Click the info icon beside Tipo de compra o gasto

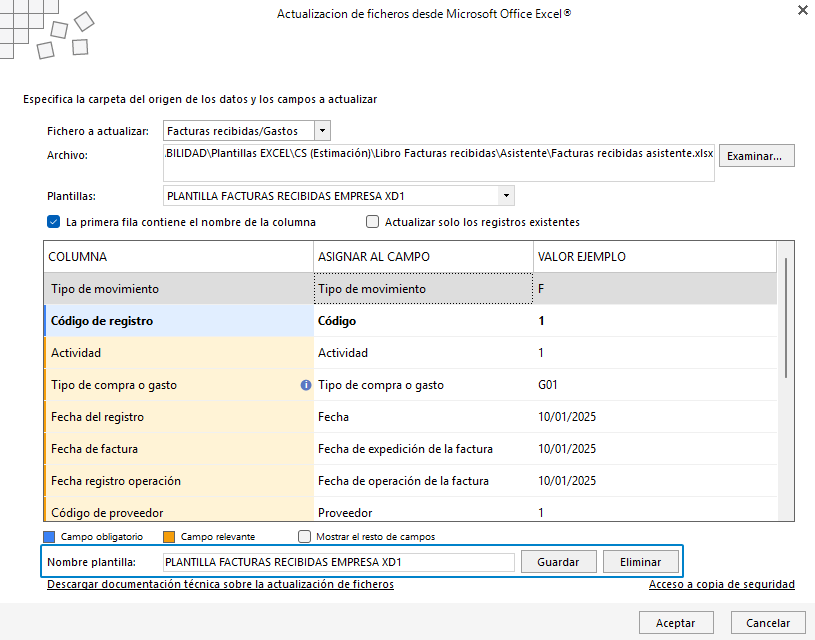[x=306, y=385]
